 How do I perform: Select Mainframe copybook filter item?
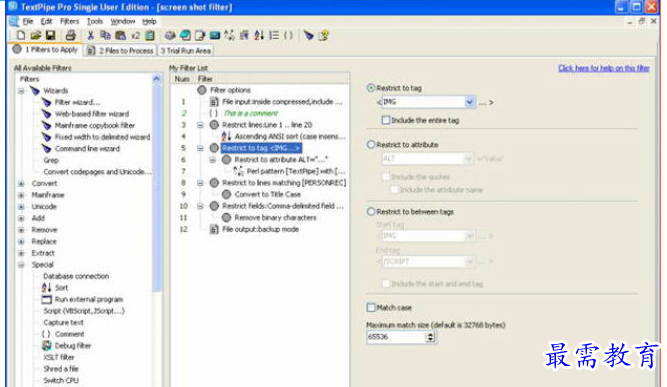(94, 125)
